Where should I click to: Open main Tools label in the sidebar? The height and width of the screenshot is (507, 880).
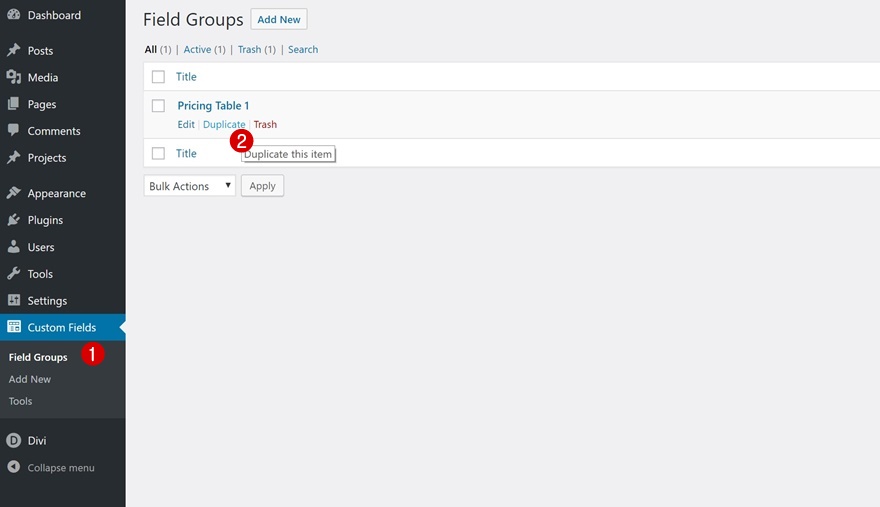pos(40,274)
